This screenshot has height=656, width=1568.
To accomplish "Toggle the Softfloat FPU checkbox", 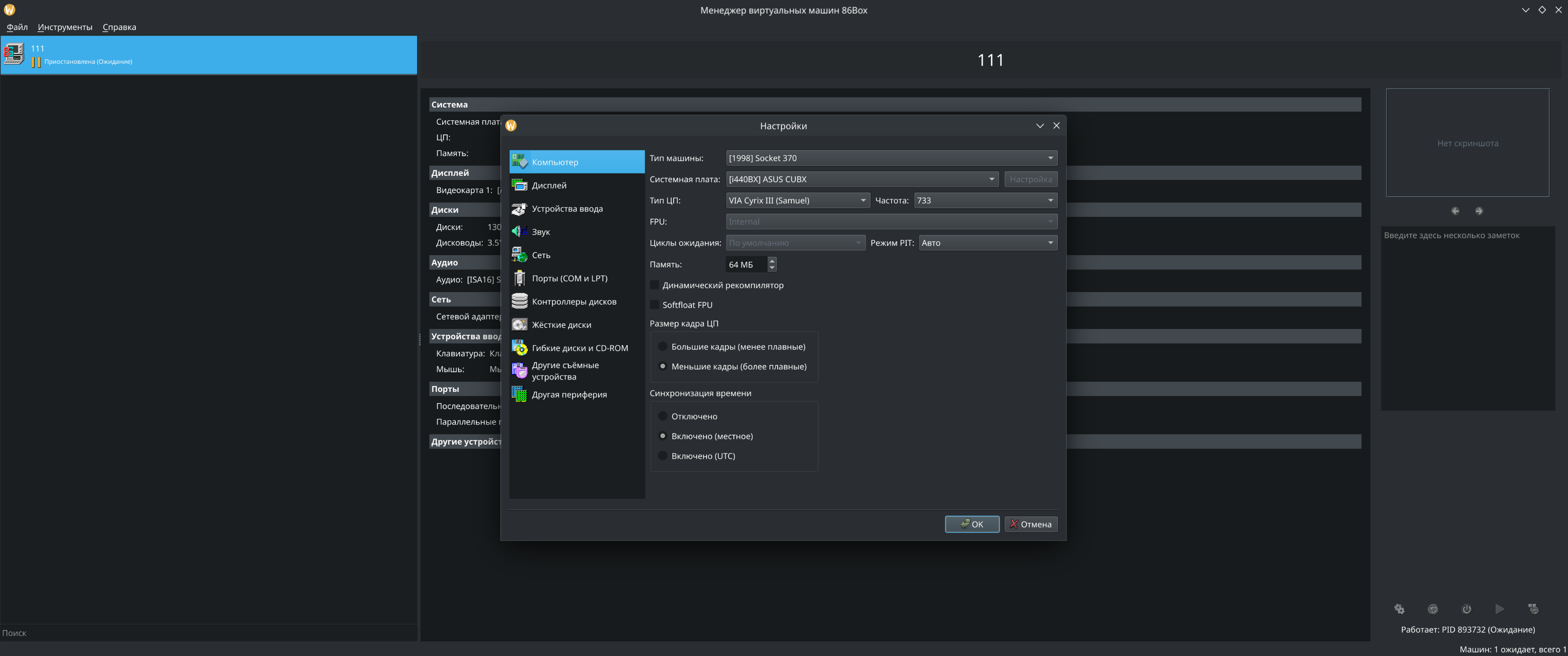I will [x=655, y=305].
